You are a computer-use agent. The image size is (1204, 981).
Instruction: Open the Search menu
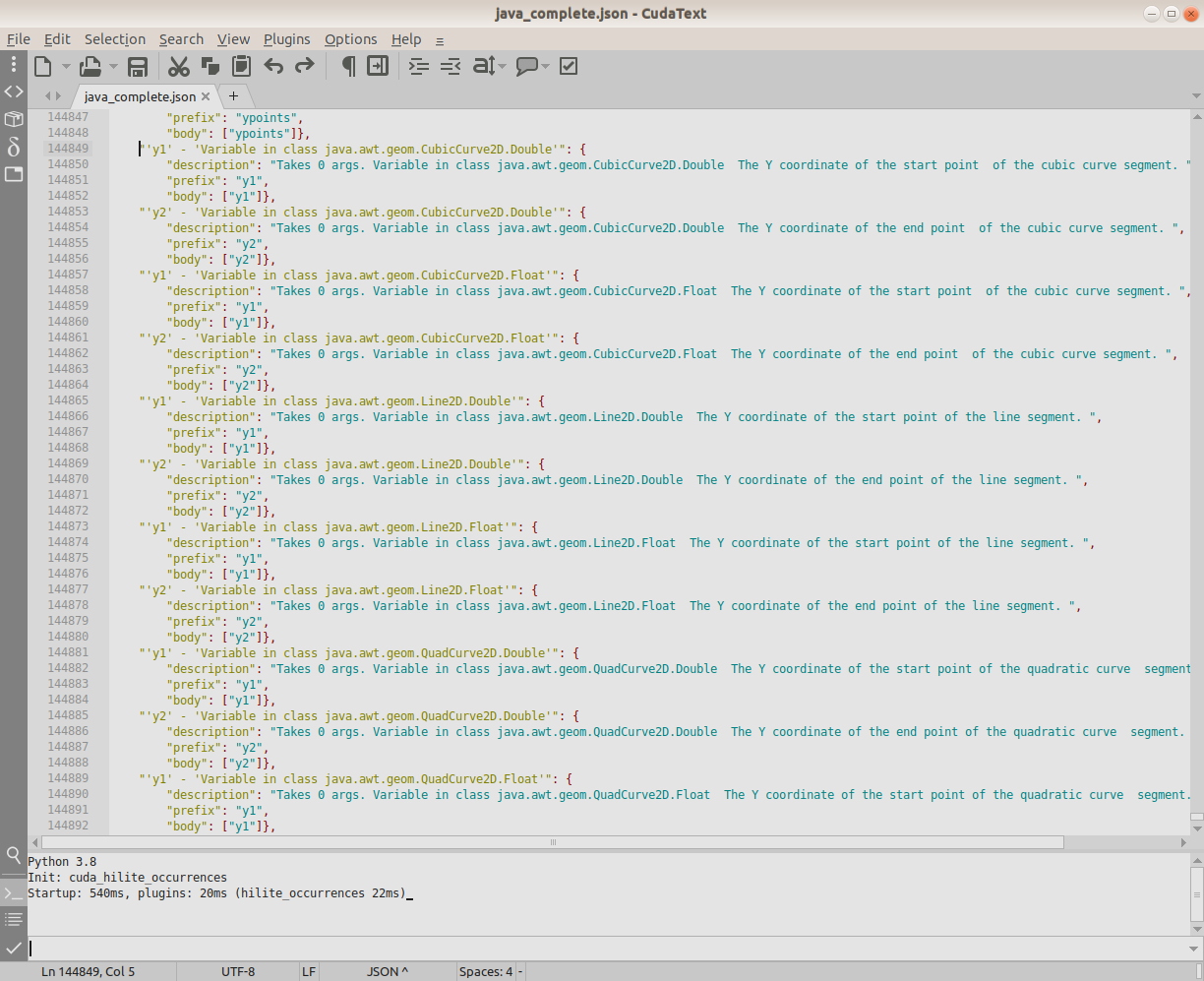[x=181, y=39]
